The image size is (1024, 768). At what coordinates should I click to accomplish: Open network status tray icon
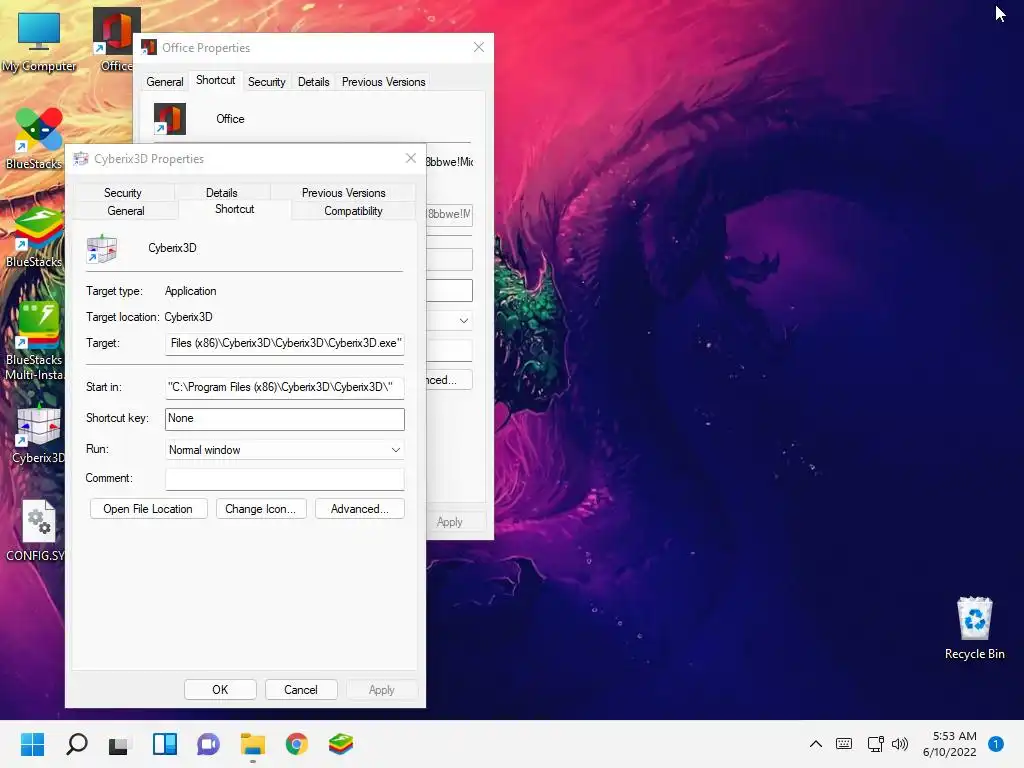point(875,743)
